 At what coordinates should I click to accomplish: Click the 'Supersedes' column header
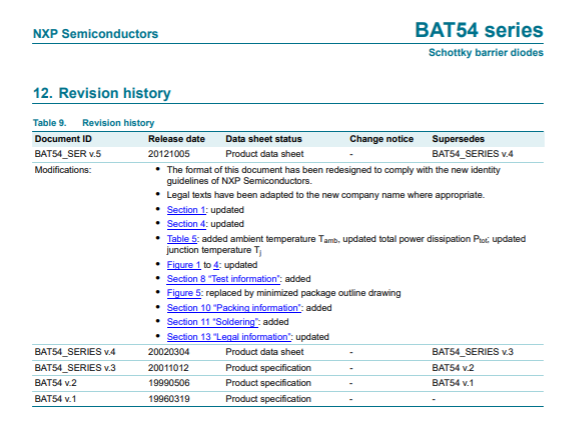pos(458,139)
